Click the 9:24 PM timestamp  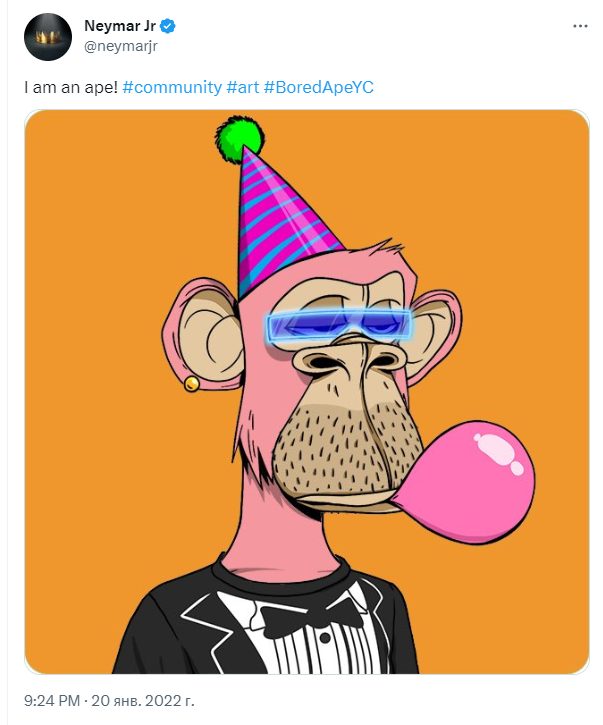[52, 700]
